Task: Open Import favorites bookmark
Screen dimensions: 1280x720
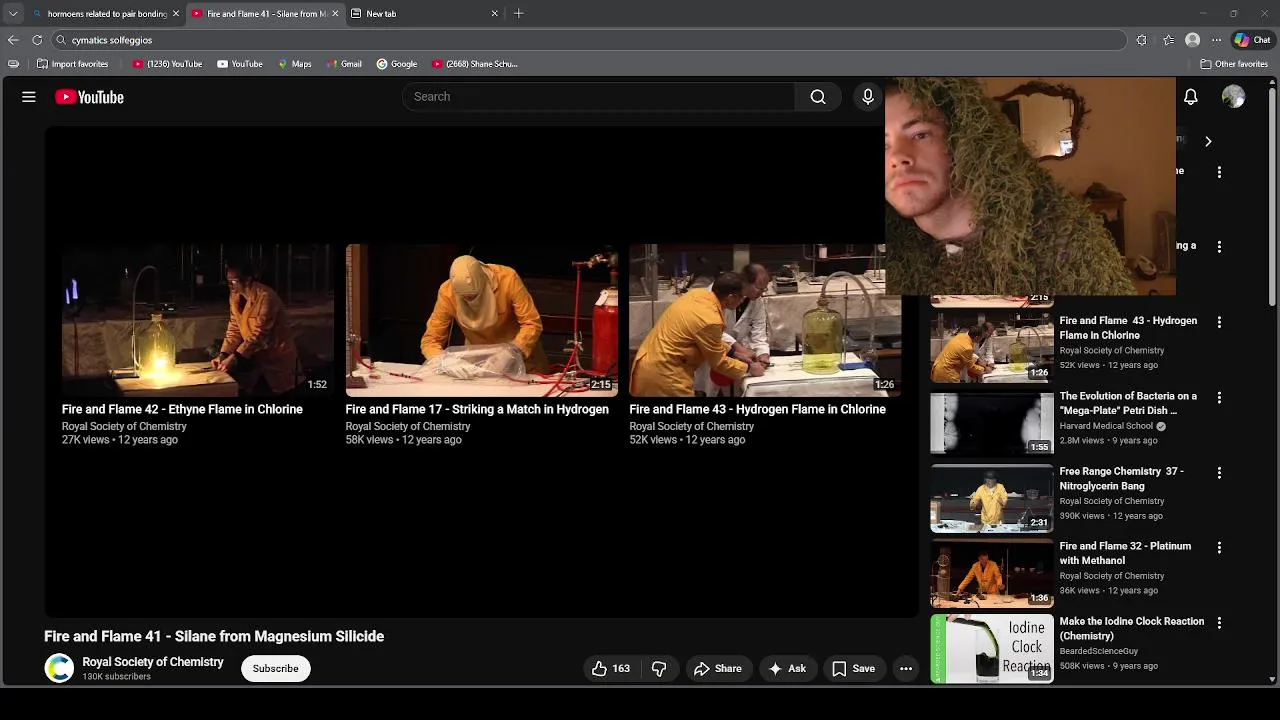Action: tap(72, 64)
